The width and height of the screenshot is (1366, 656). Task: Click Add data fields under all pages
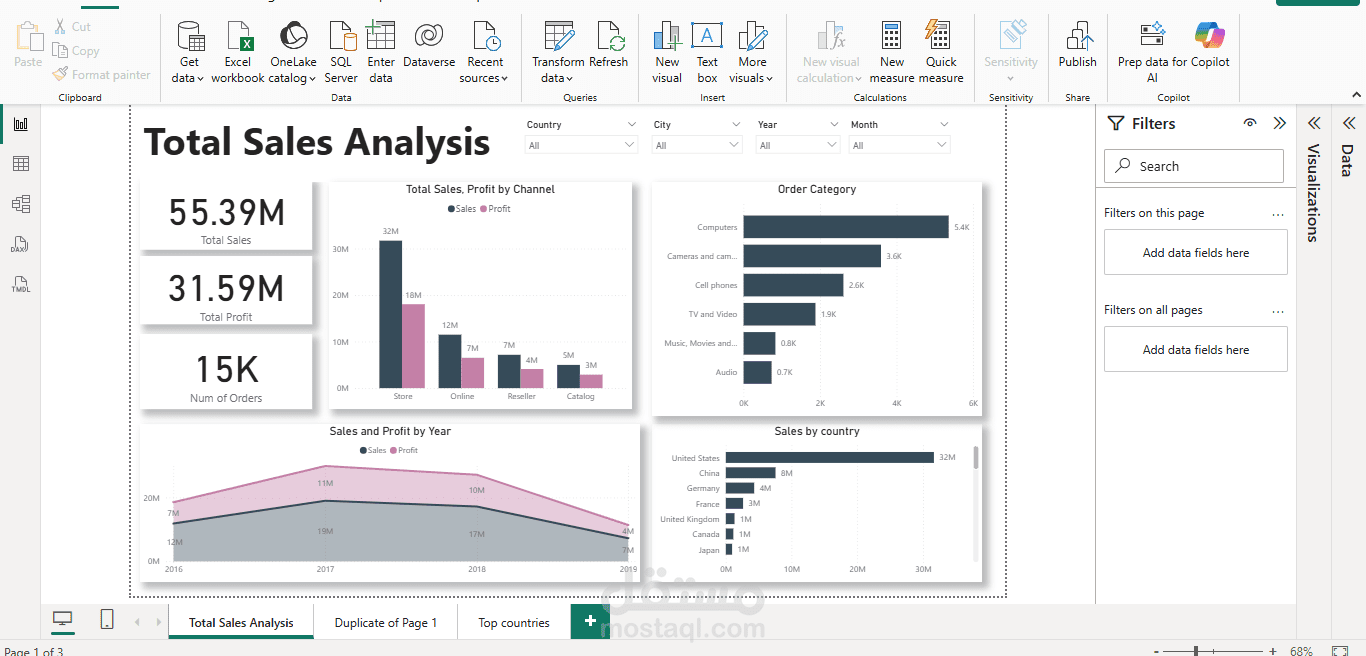(x=1196, y=350)
